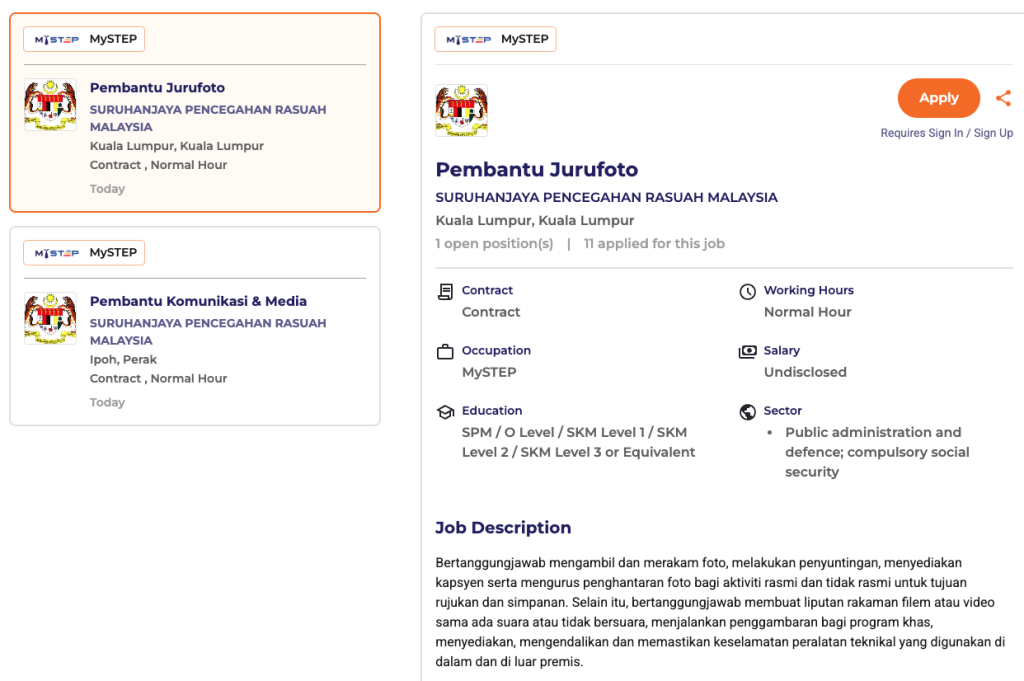Click the Ipoh, Perak location text
Screen dimensions: 1024x681
123,359
